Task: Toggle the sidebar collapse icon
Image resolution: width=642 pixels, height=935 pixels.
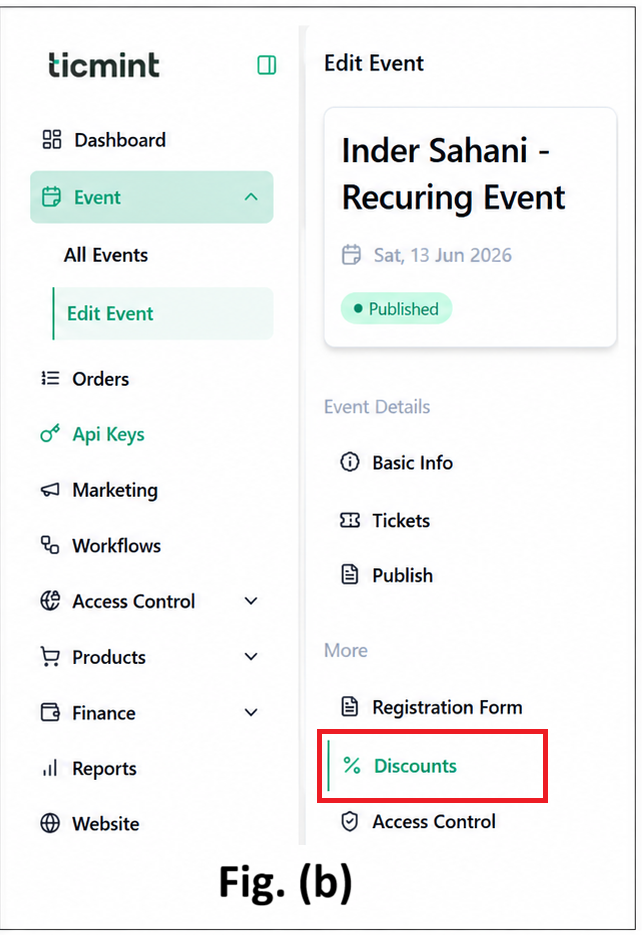Action: (266, 64)
